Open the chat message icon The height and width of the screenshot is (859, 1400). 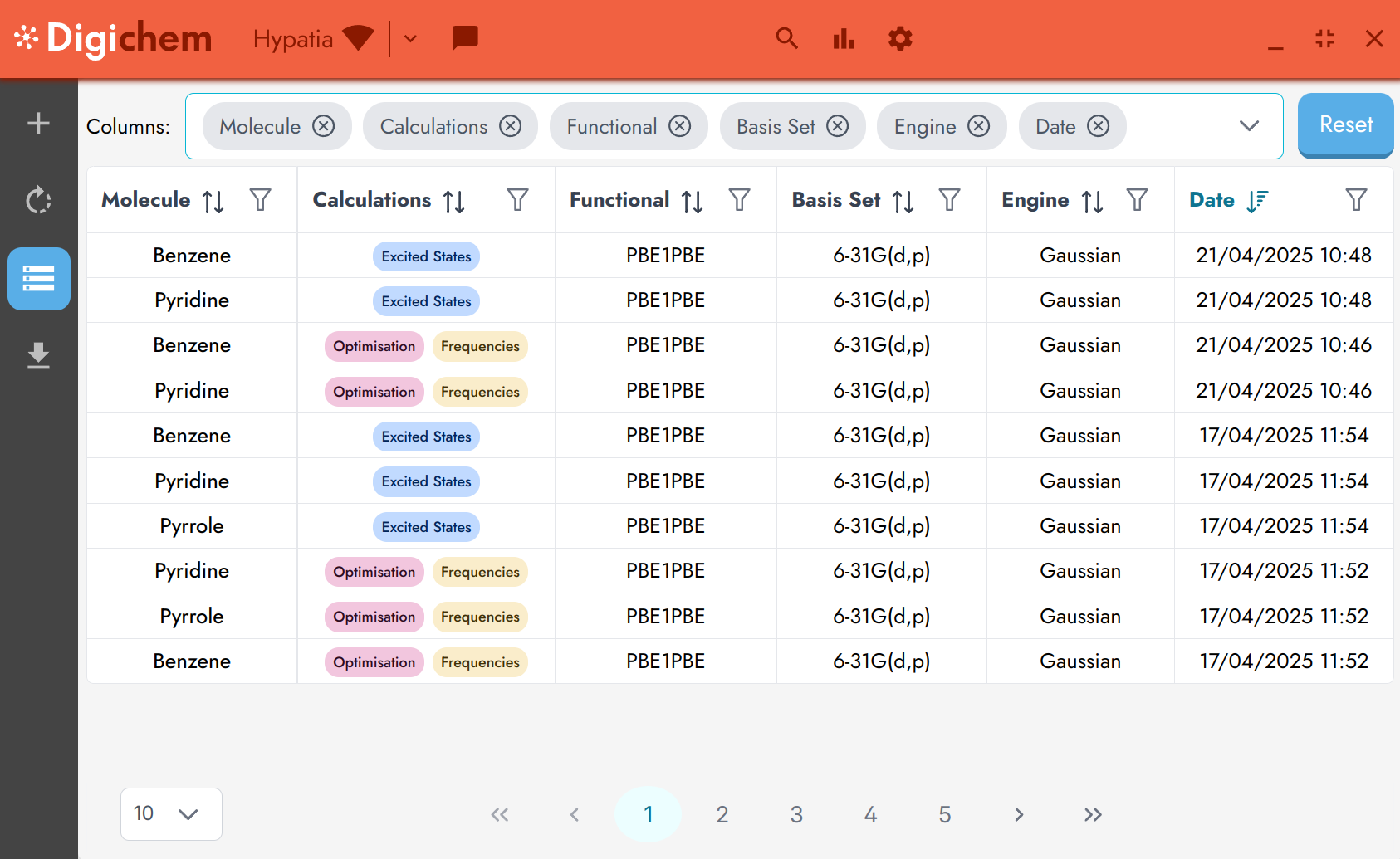click(x=465, y=38)
